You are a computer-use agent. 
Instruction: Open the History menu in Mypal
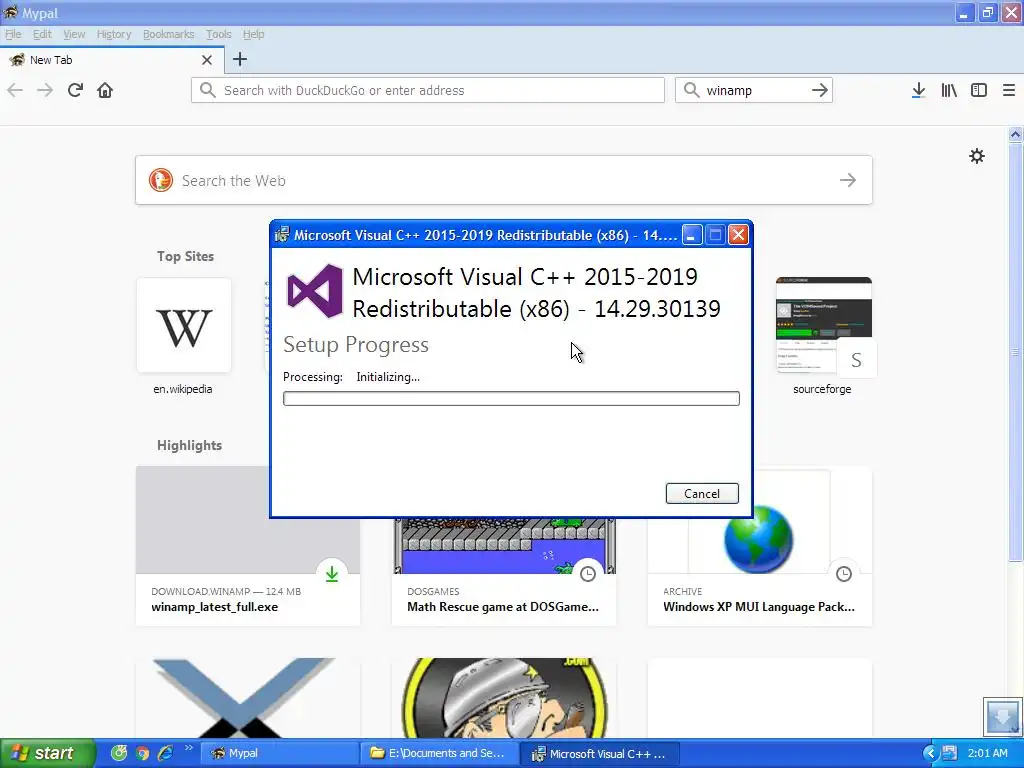[x=114, y=34]
